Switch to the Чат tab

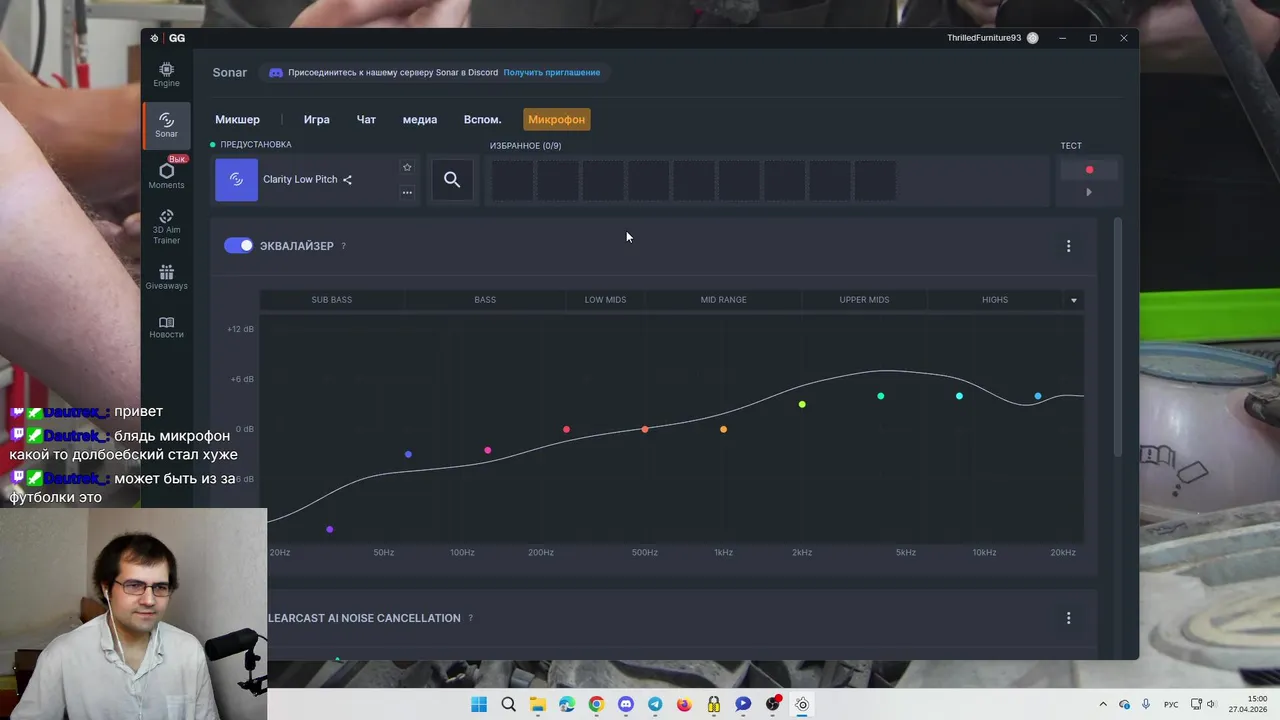[x=366, y=119]
